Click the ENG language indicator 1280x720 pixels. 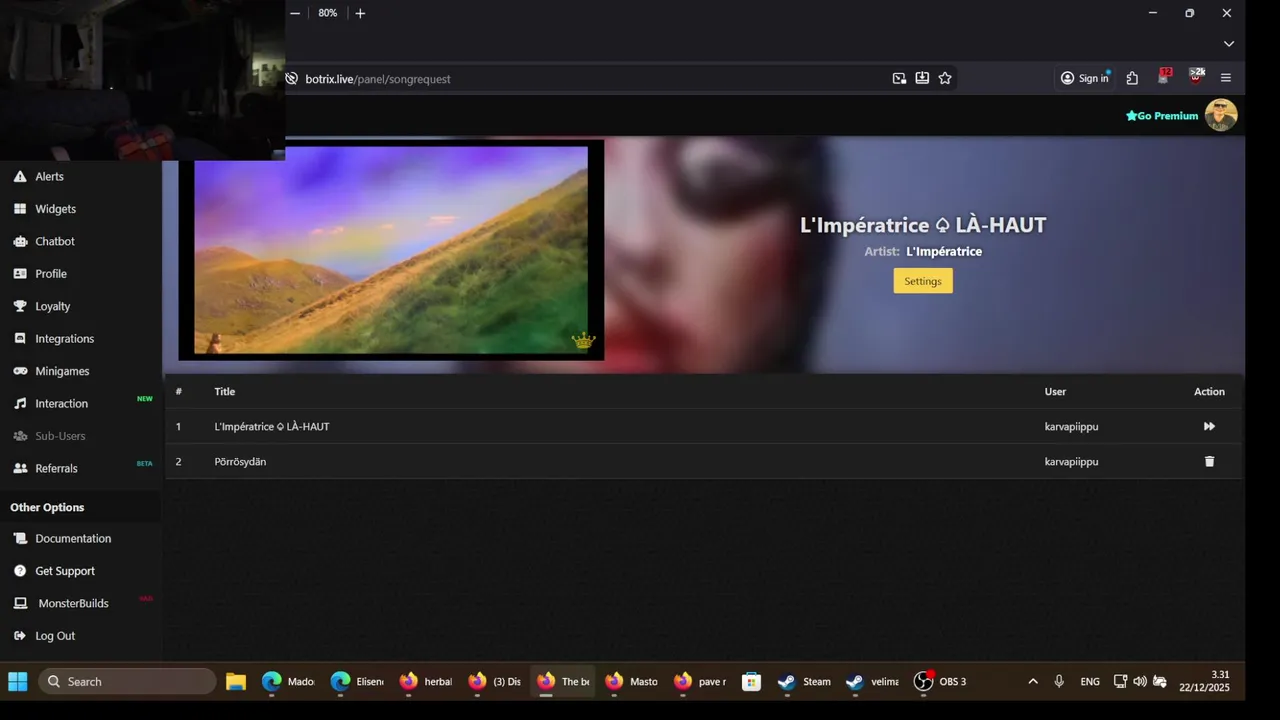(1090, 682)
